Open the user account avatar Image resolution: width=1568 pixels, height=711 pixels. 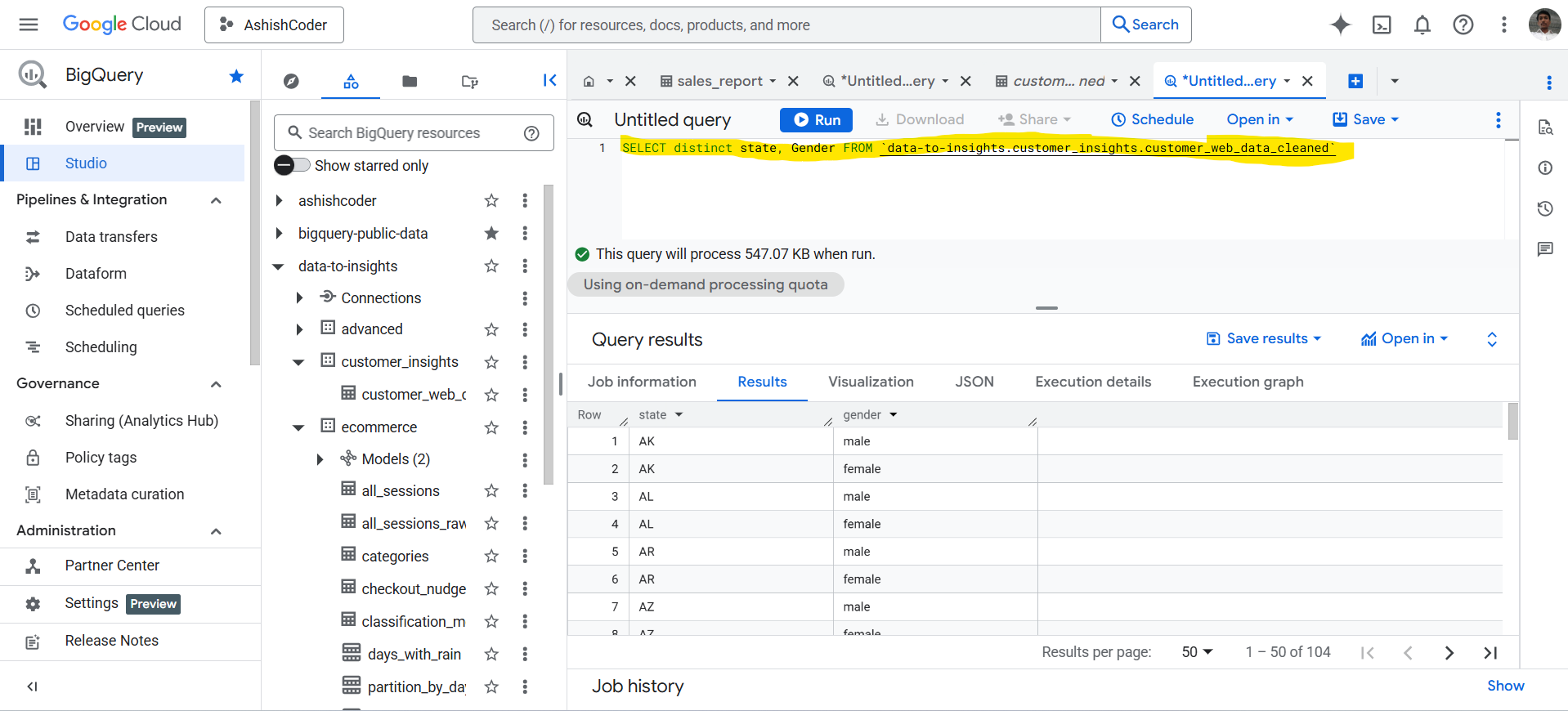1544,25
